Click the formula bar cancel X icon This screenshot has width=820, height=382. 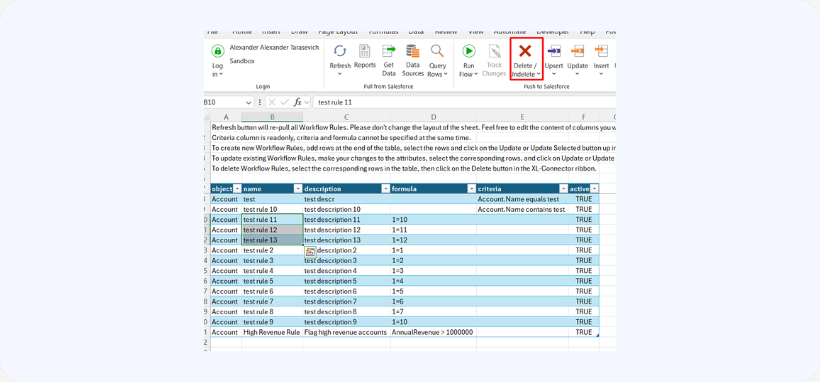coord(272,103)
